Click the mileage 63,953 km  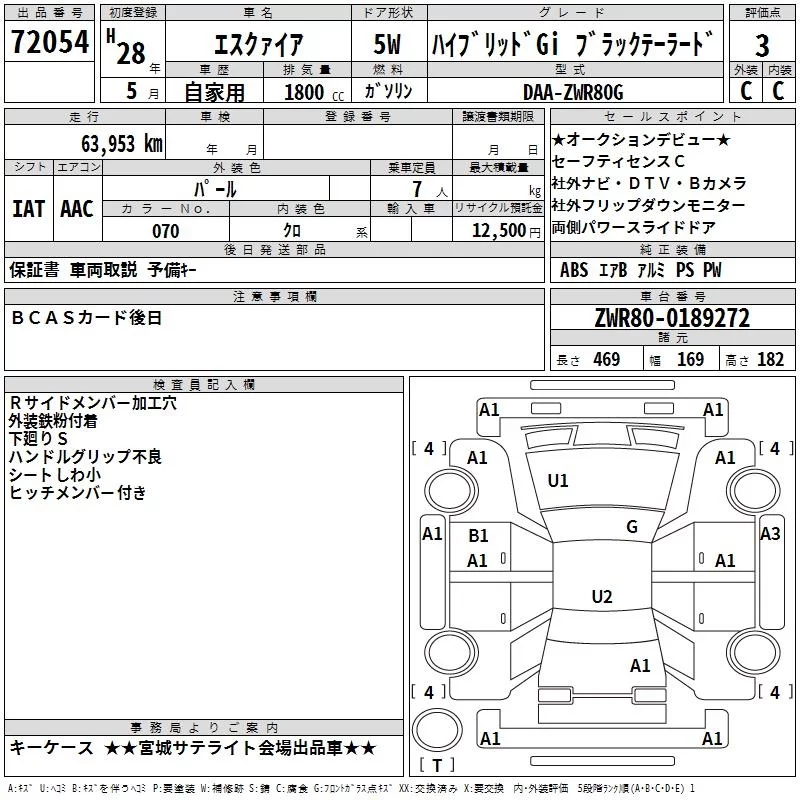122,144
